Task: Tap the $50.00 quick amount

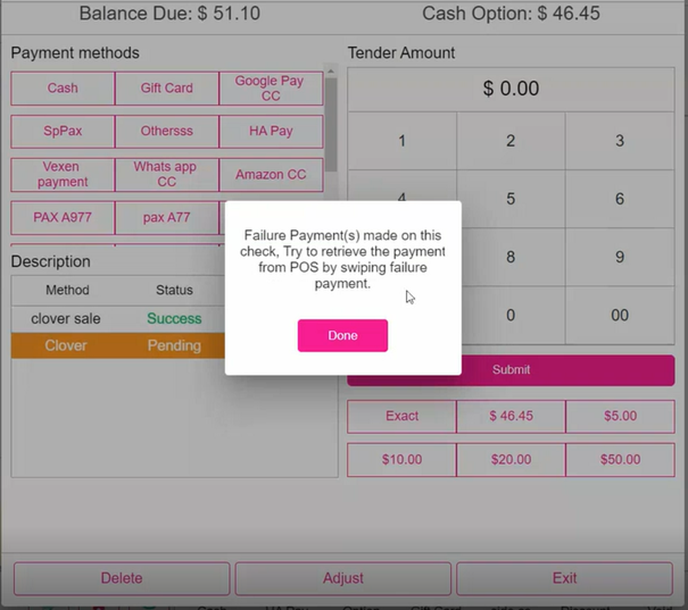Action: pos(620,460)
